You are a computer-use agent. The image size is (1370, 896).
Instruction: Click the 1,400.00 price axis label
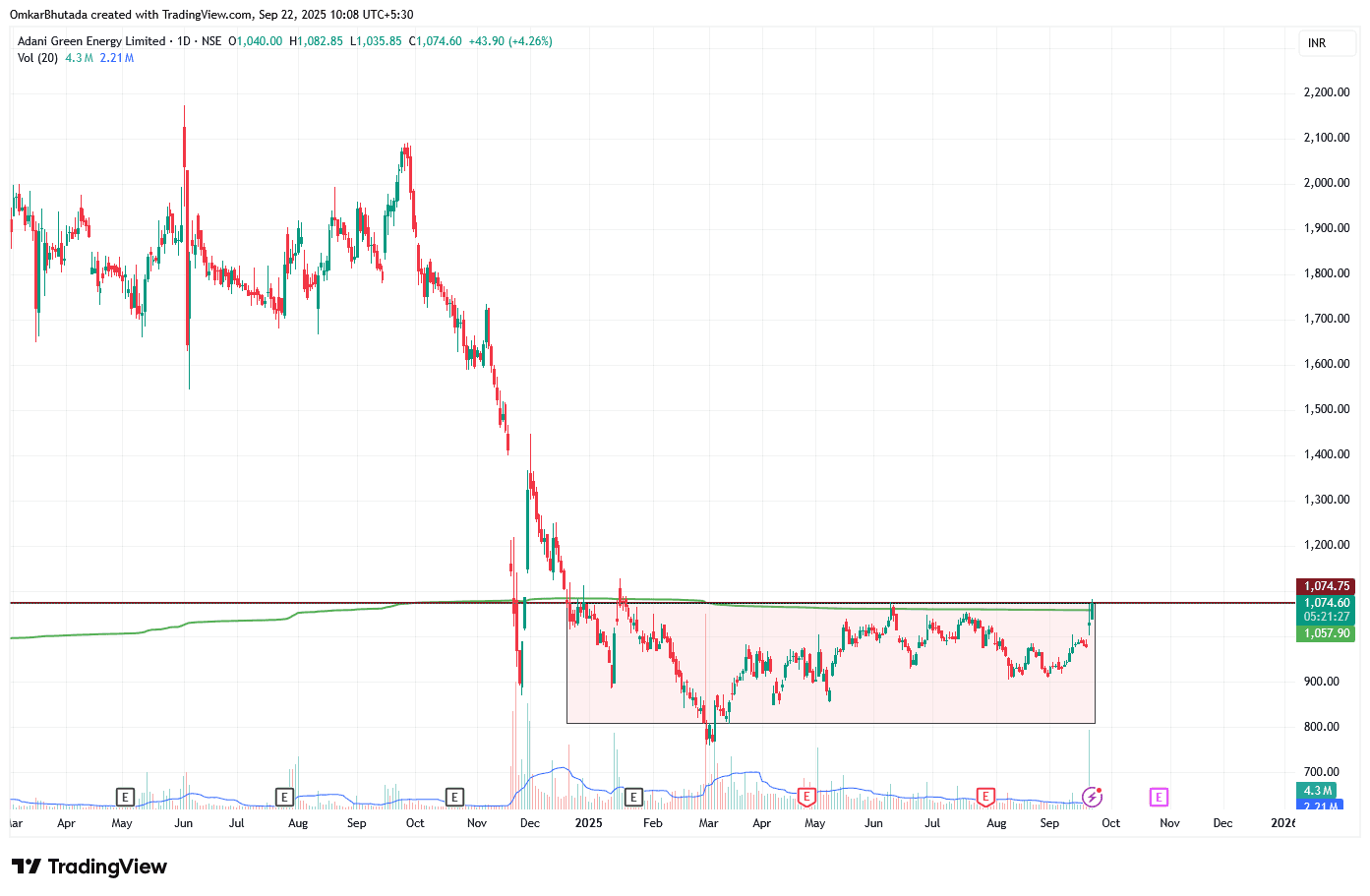point(1327,454)
